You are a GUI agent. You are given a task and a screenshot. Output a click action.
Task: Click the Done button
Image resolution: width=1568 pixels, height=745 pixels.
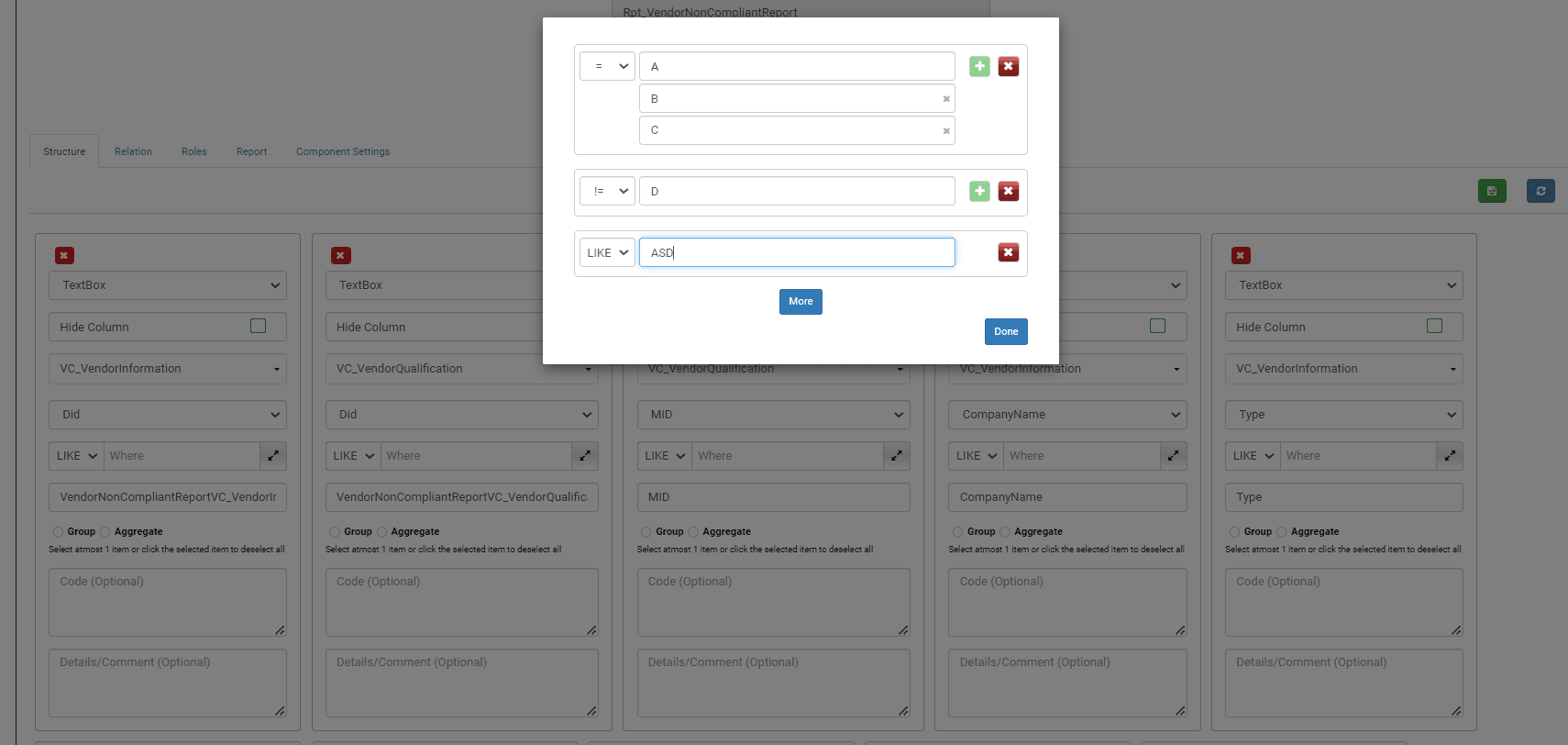pos(1006,332)
